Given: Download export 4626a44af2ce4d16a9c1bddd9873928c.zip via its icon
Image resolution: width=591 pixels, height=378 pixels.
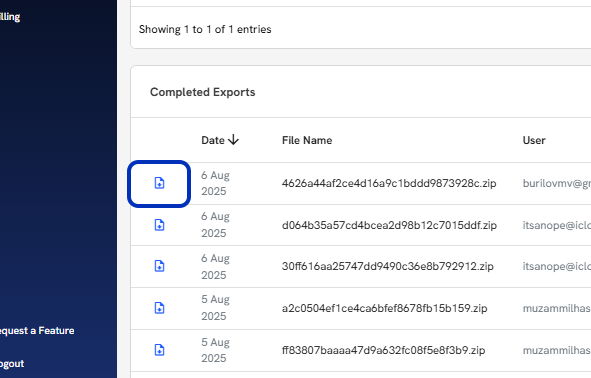Looking at the screenshot, I should [159, 183].
